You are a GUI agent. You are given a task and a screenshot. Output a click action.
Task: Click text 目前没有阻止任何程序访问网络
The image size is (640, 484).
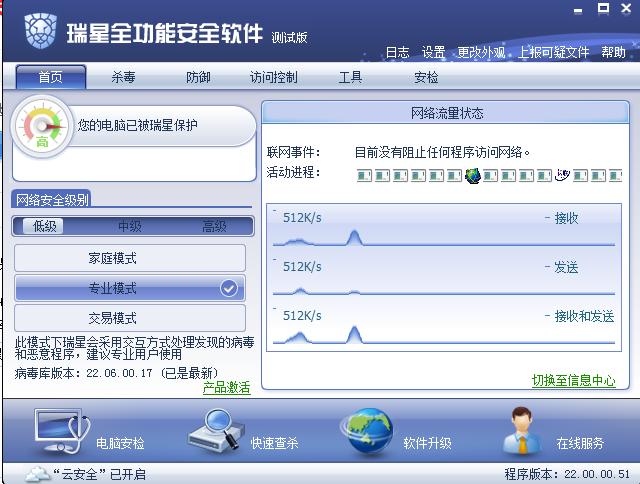pos(442,152)
